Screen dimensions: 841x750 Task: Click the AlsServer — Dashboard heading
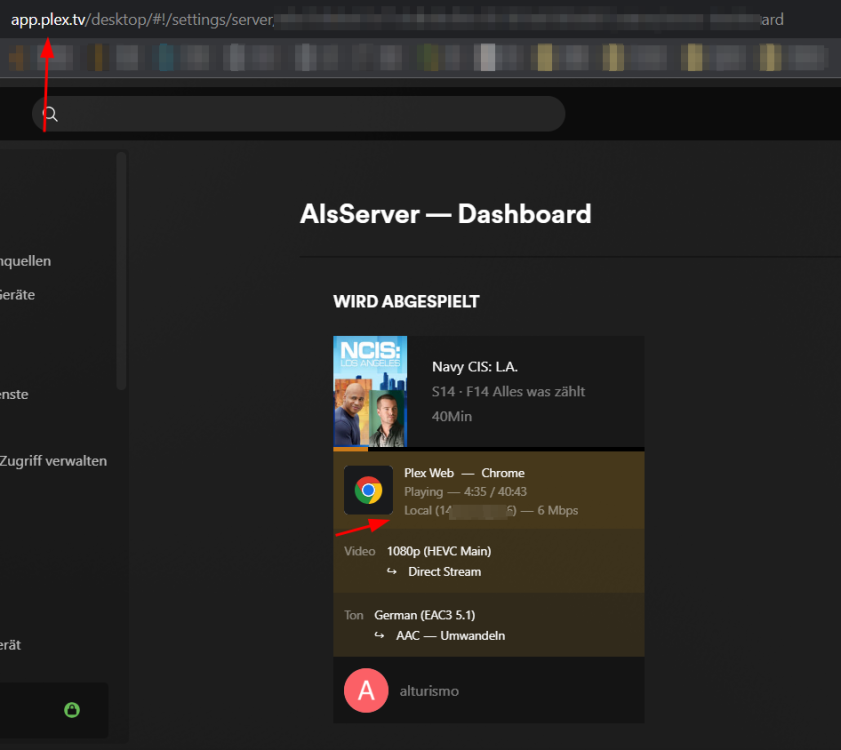click(445, 214)
